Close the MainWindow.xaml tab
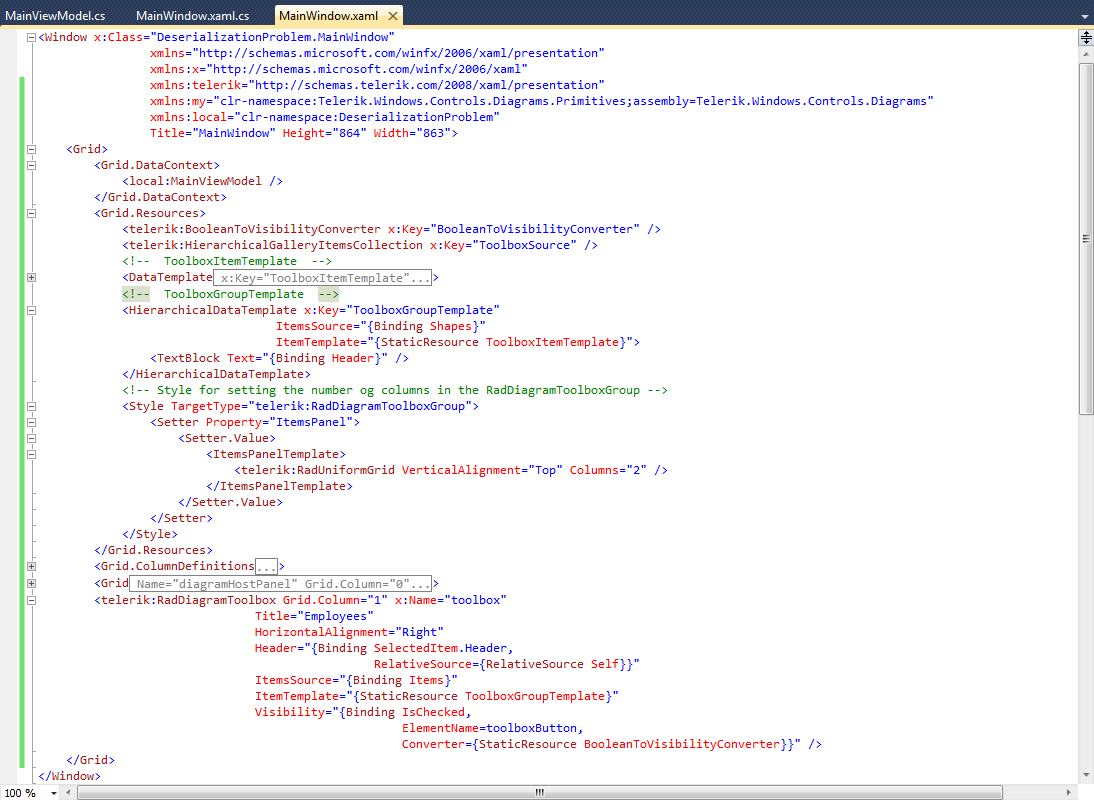 pos(393,15)
